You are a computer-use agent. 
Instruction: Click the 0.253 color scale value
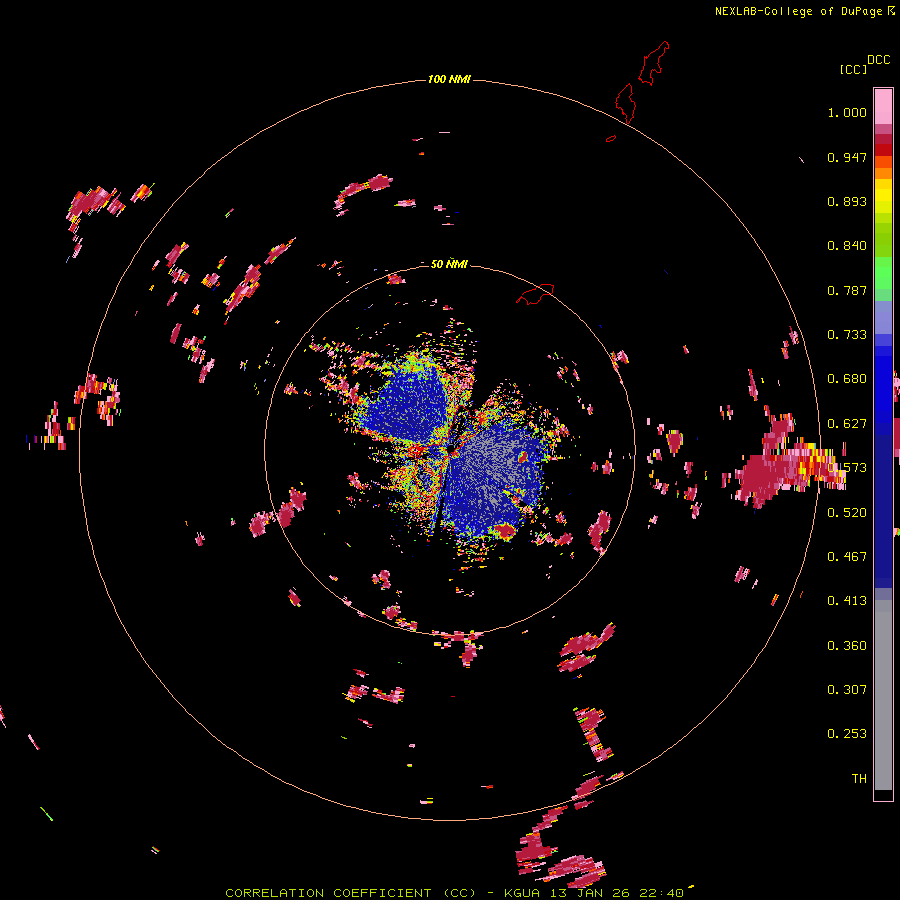coord(847,734)
